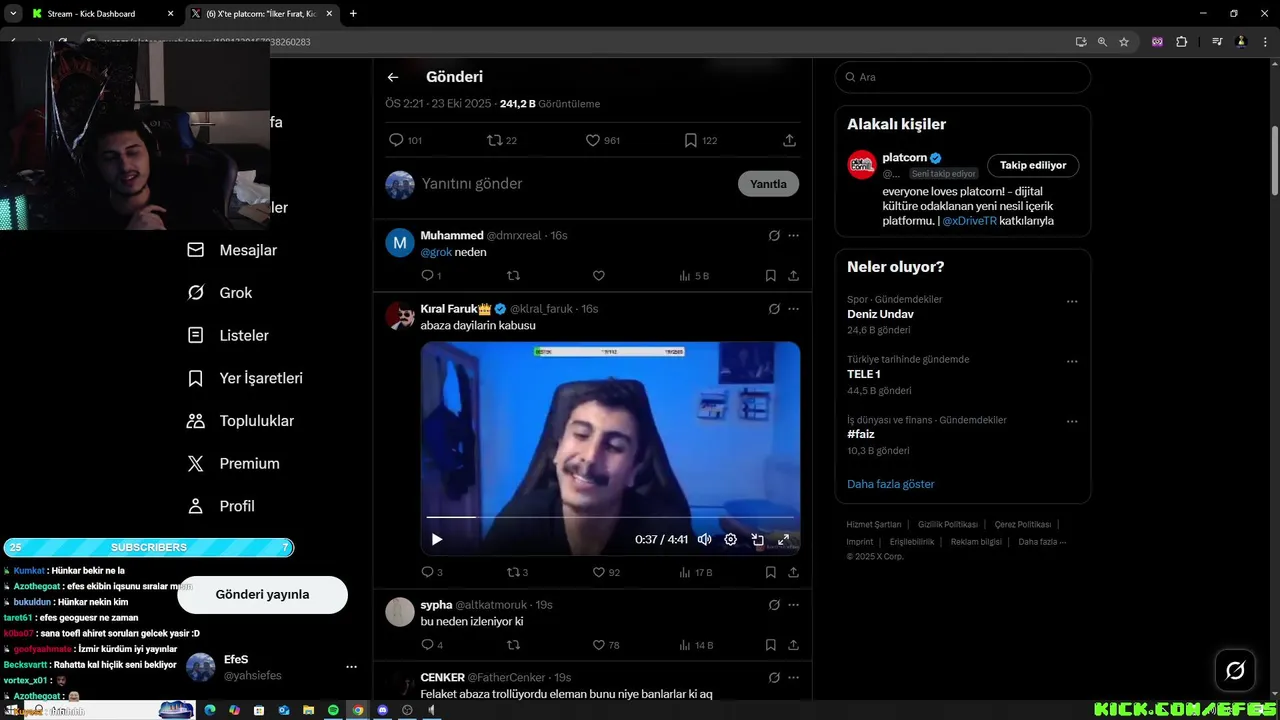The width and height of the screenshot is (1280, 720).
Task: Open video settings gear
Action: coord(731,539)
